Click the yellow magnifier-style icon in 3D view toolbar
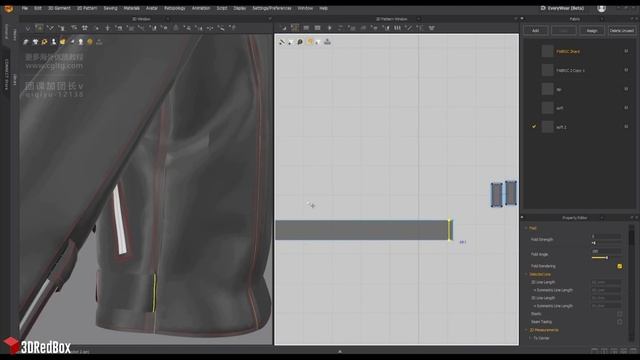 (x=44, y=42)
